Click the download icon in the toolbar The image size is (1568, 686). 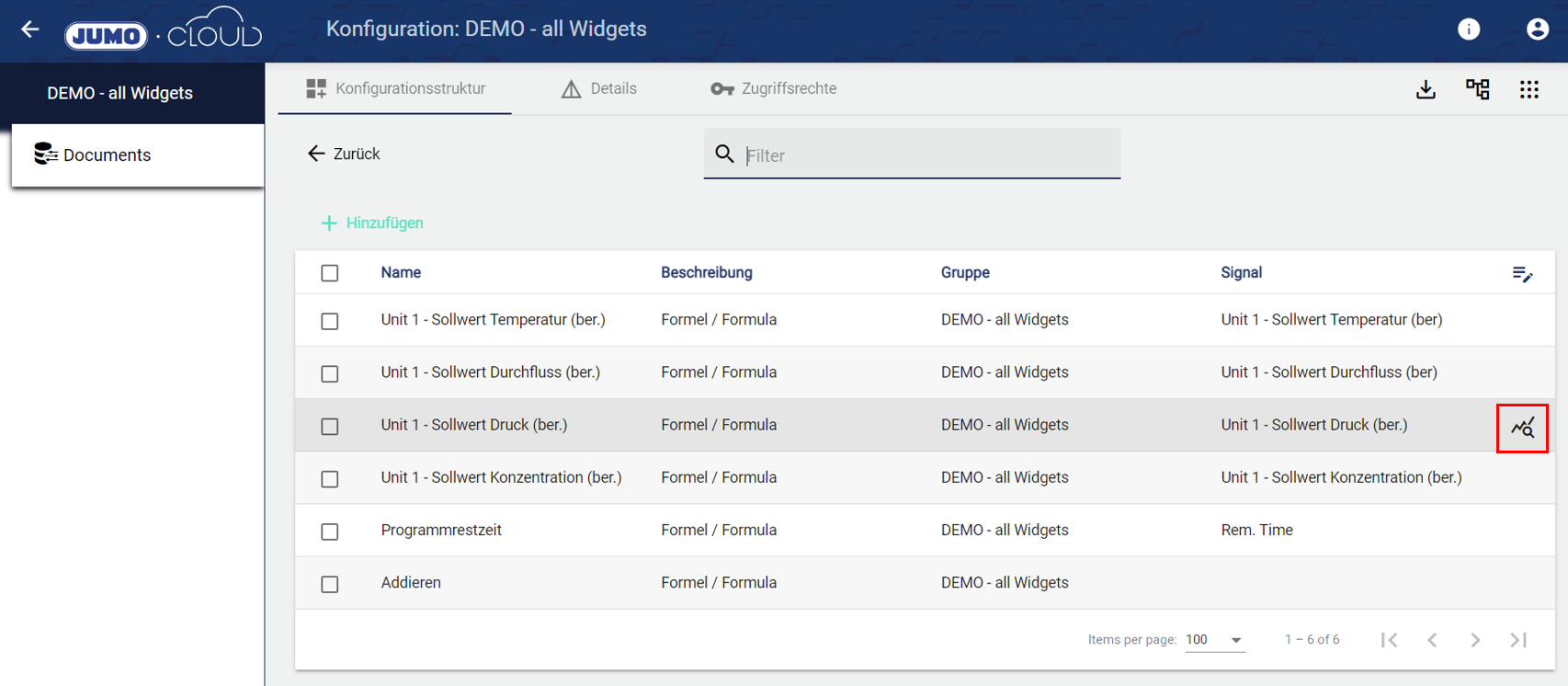point(1426,89)
